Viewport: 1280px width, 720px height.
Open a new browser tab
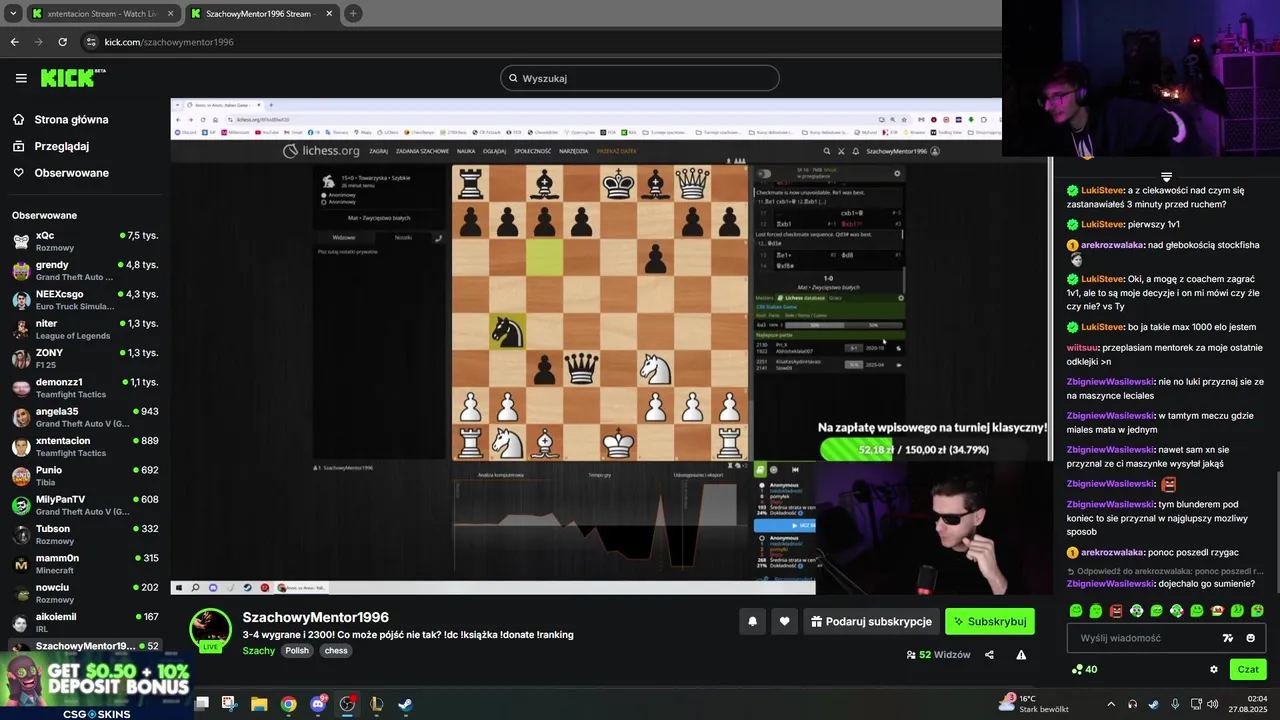[353, 14]
